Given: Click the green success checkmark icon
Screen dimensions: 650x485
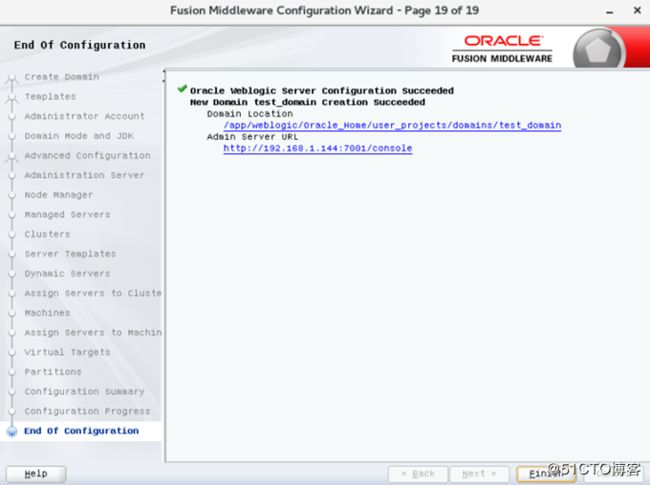Looking at the screenshot, I should (182, 89).
